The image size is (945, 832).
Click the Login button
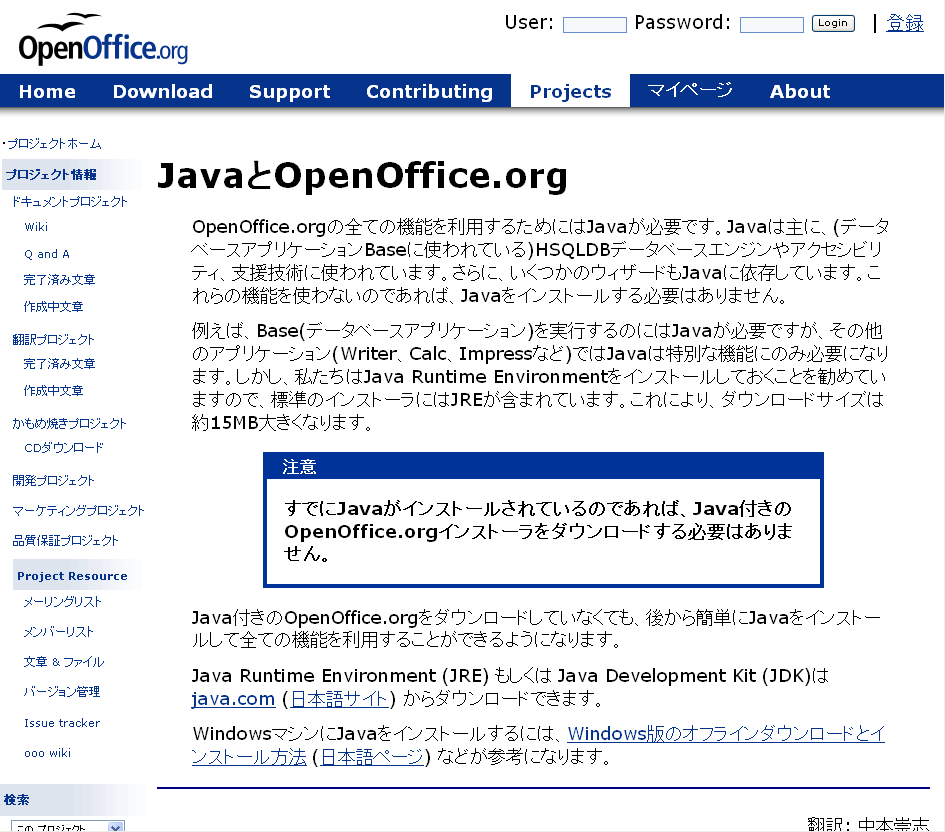click(833, 23)
